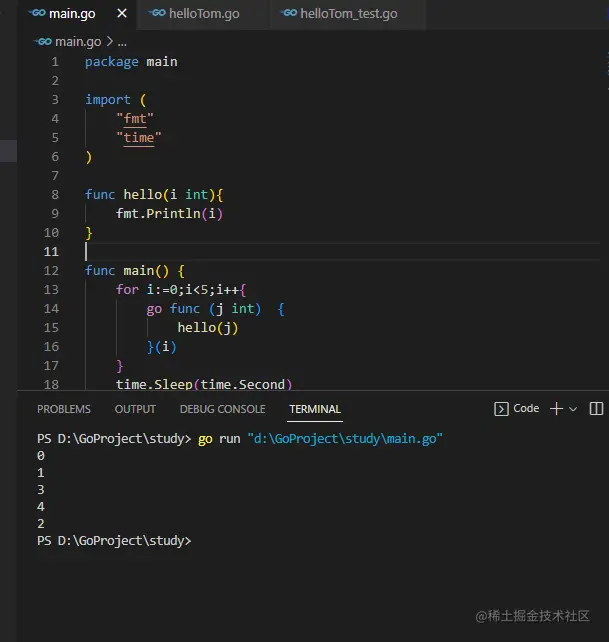Viewport: 609px width, 642px height.
Task: Click the time.Sleep(time.Second) line
Action: 204,384
